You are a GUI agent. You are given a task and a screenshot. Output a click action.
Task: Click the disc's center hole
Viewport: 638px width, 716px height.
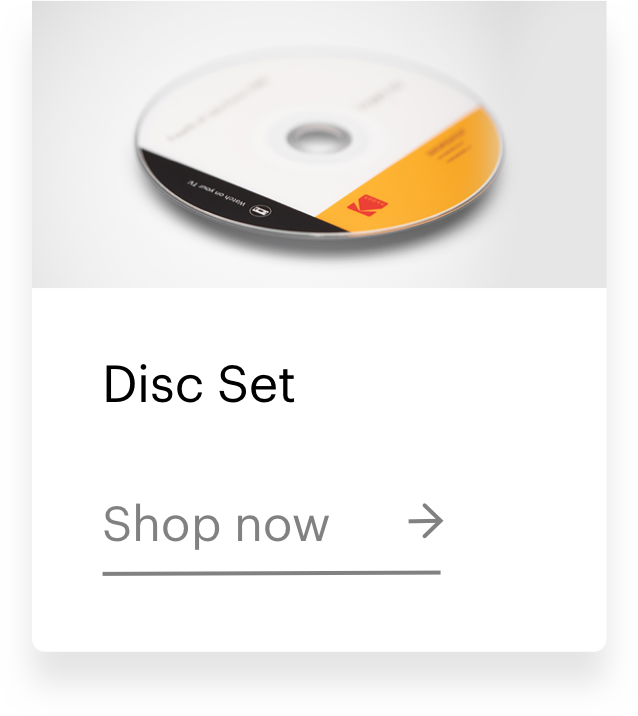pyautogui.click(x=318, y=138)
